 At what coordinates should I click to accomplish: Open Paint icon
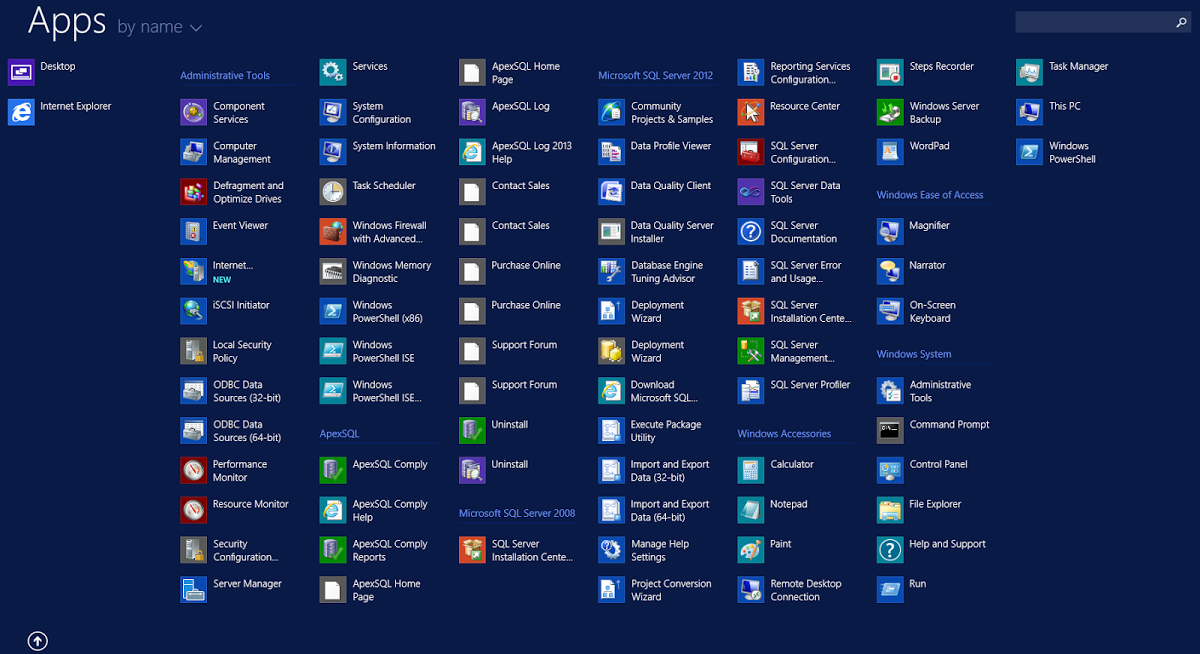[751, 551]
